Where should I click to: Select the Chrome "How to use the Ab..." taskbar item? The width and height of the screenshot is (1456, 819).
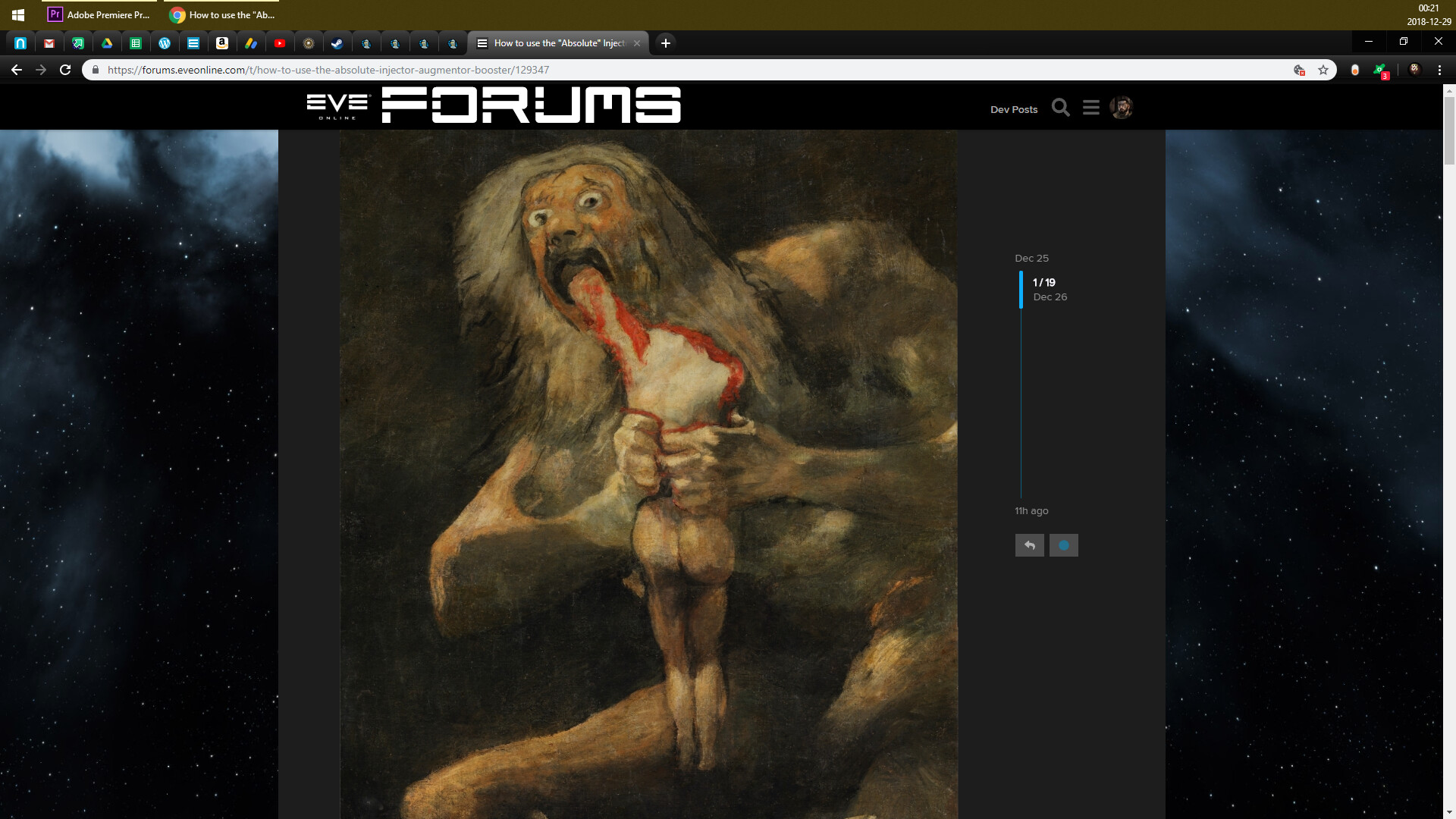pyautogui.click(x=222, y=14)
